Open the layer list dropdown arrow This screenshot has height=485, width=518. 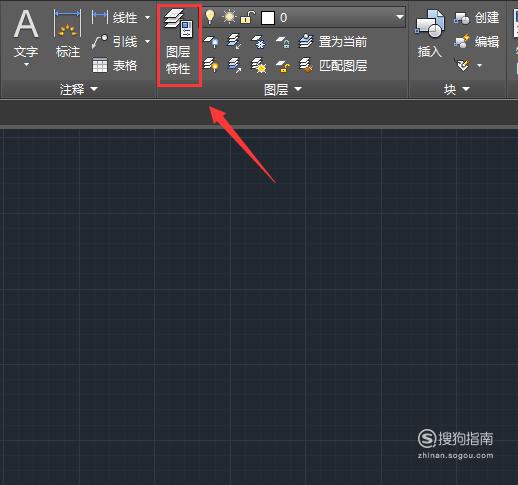pyautogui.click(x=399, y=17)
